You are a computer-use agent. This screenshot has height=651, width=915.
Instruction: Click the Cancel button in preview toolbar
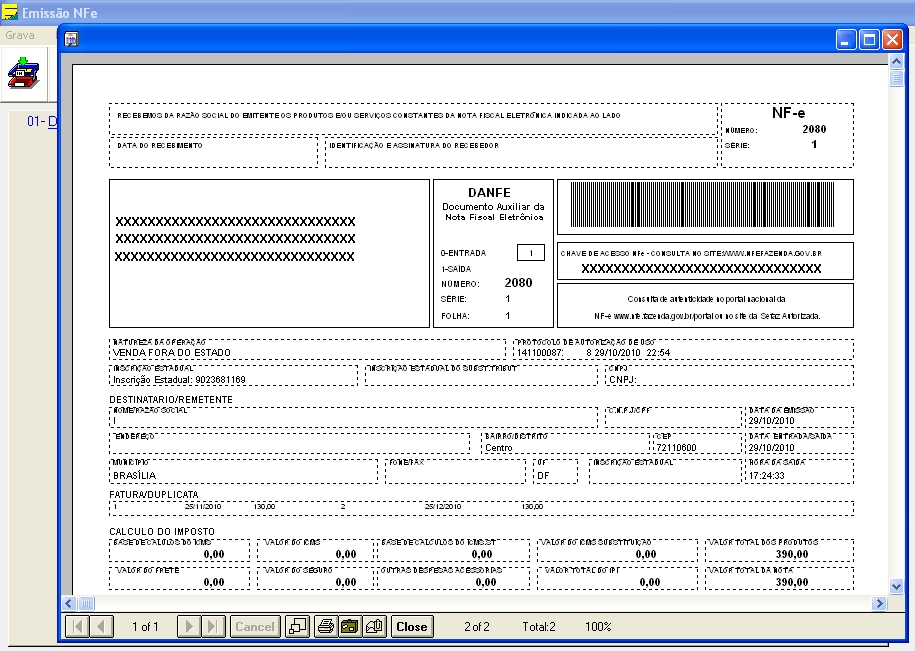click(x=255, y=627)
